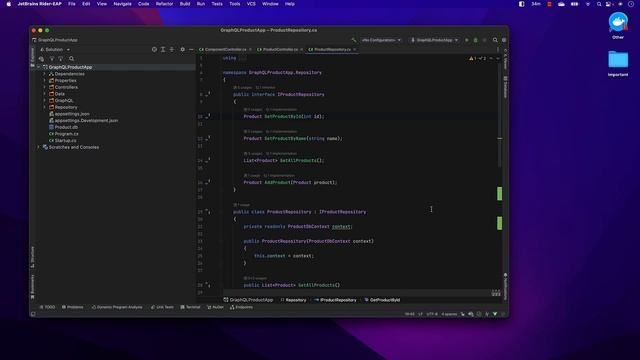Open the Solution view dropdown
The height and width of the screenshot is (360, 640).
click(55, 49)
